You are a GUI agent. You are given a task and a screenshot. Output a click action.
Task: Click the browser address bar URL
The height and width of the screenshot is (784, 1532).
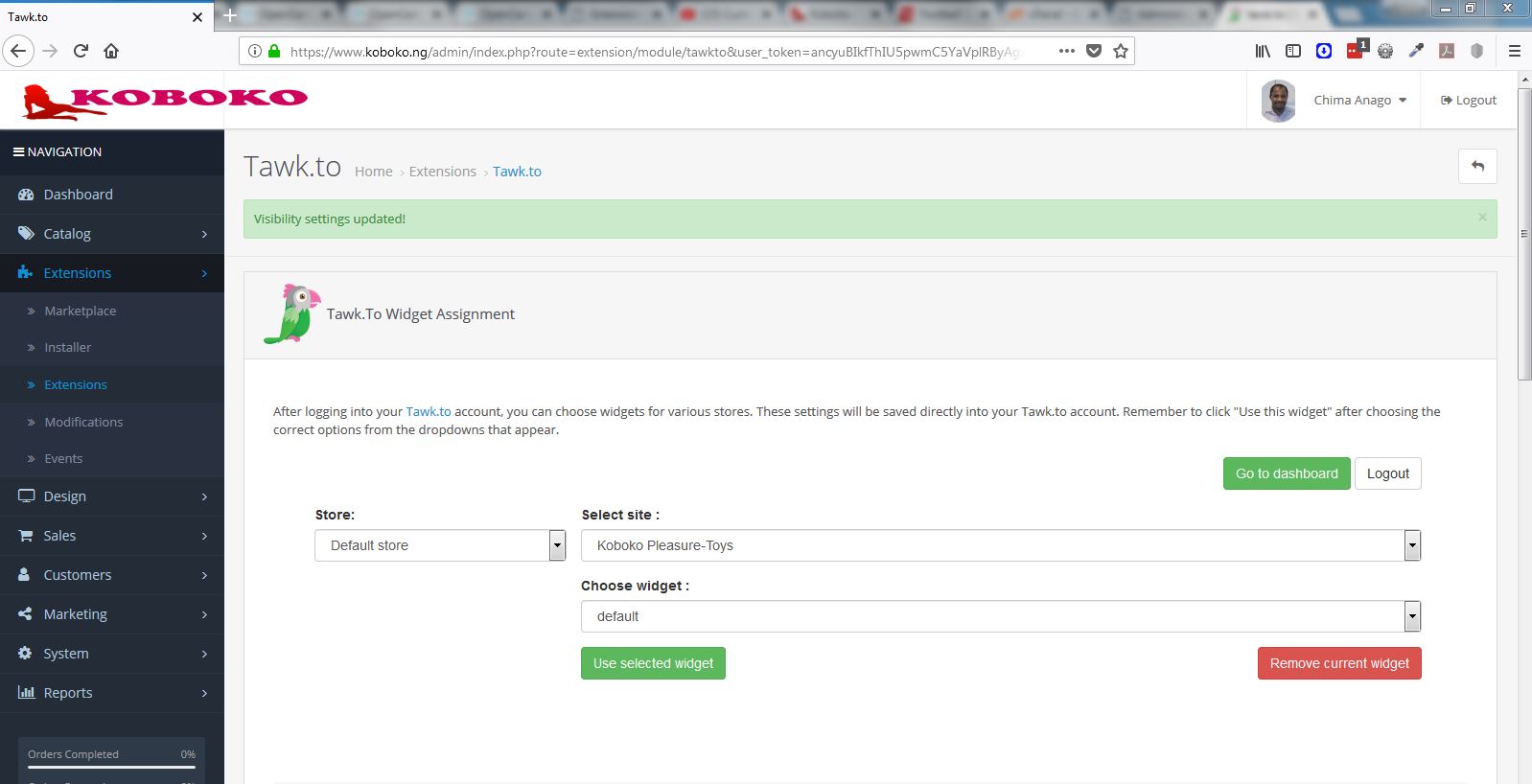(x=655, y=52)
